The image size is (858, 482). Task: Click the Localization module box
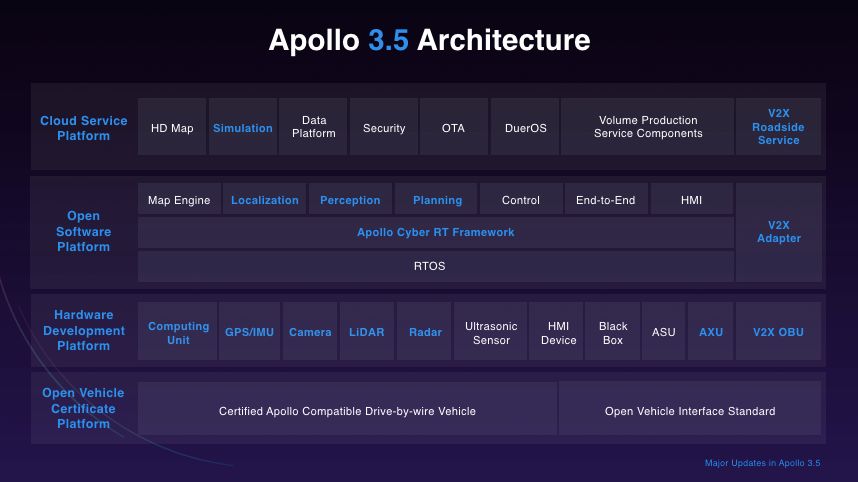264,200
